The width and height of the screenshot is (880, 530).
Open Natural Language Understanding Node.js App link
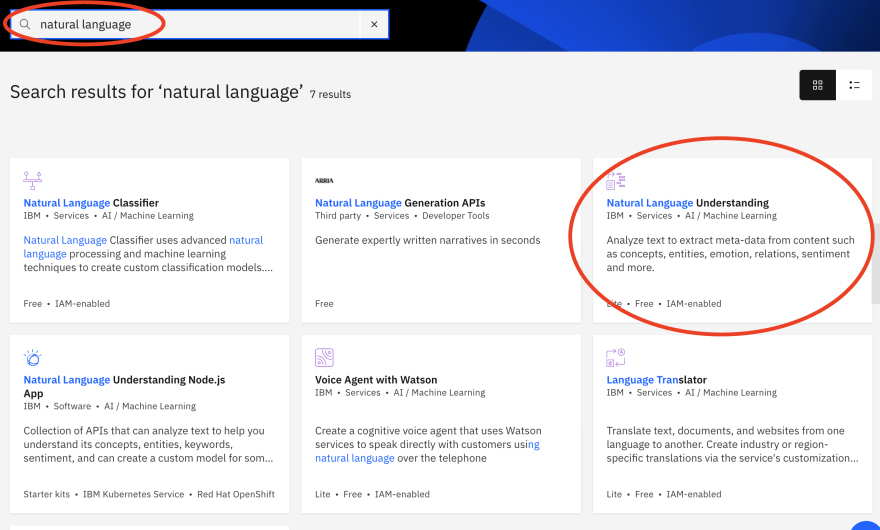click(x=124, y=386)
